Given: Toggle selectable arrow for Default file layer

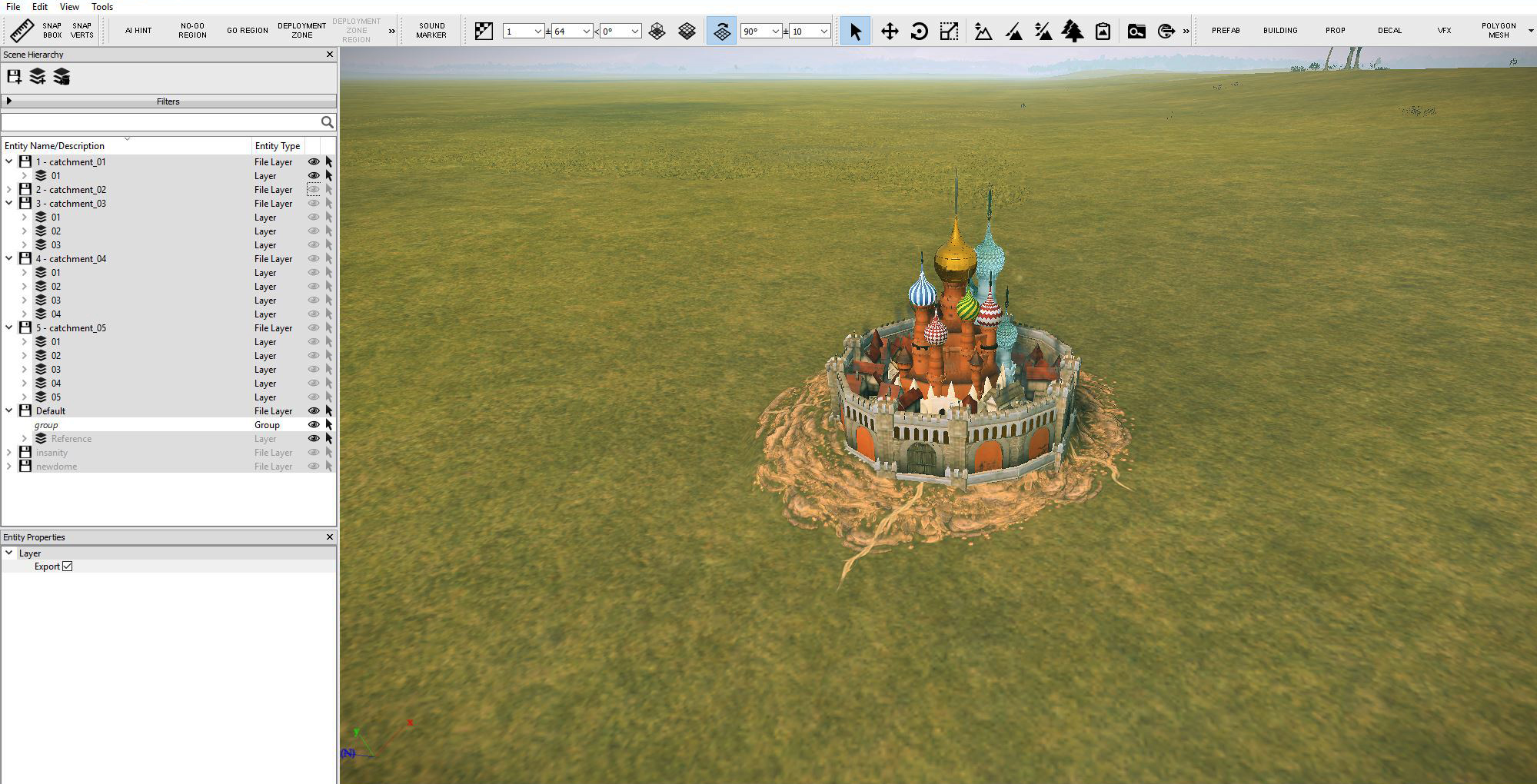Looking at the screenshot, I should 329,411.
